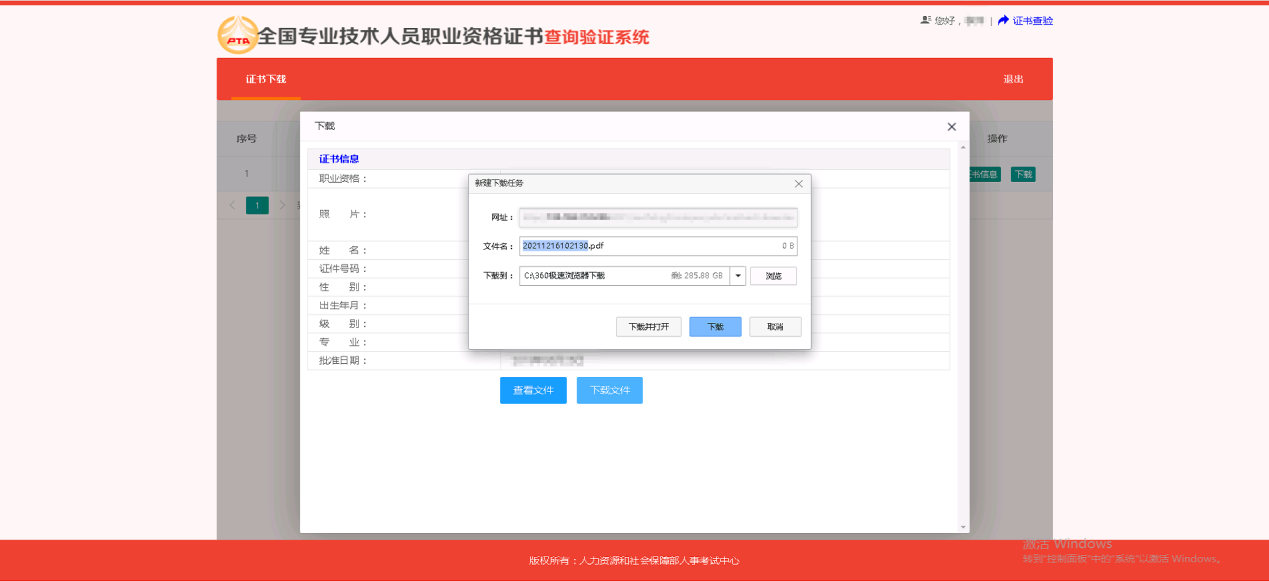
Task: Click the blue 下载 button in the dialog
Action: click(x=714, y=326)
